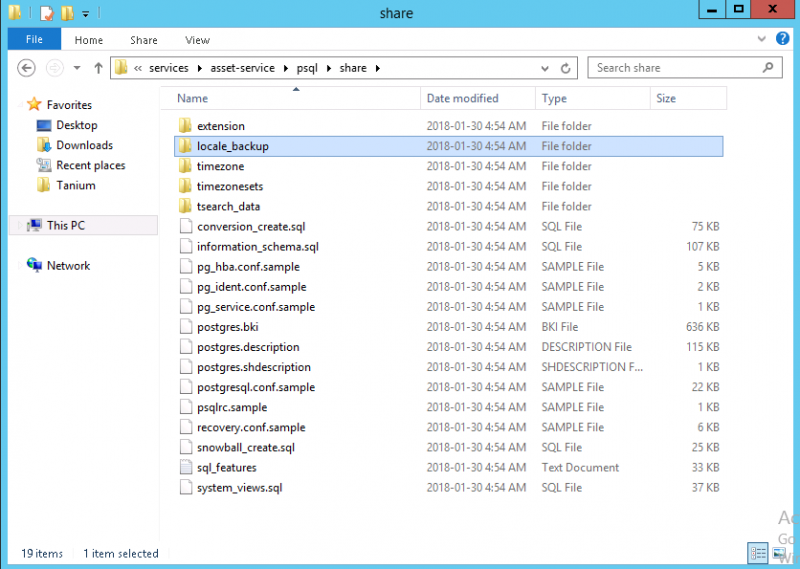Screen dimensions: 800x569
Task: Click the New folder icon in title bar
Action: pyautogui.click(x=67, y=13)
